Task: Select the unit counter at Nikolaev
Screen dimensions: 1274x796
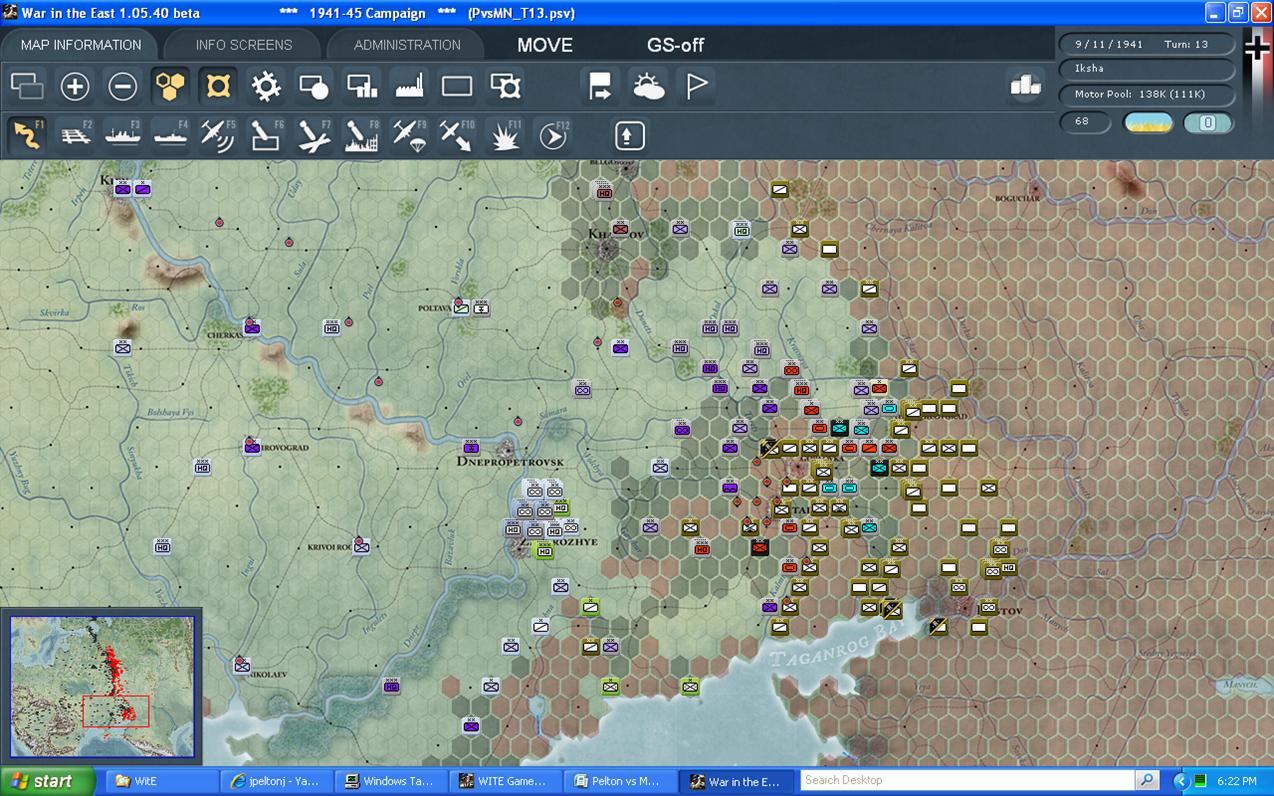Action: coord(241,665)
